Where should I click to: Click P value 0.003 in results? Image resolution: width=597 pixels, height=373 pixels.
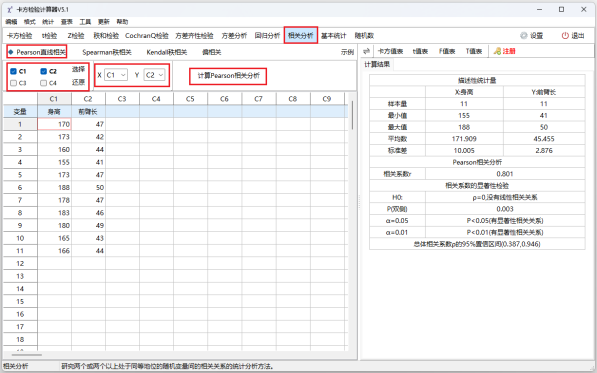pyautogui.click(x=505, y=209)
